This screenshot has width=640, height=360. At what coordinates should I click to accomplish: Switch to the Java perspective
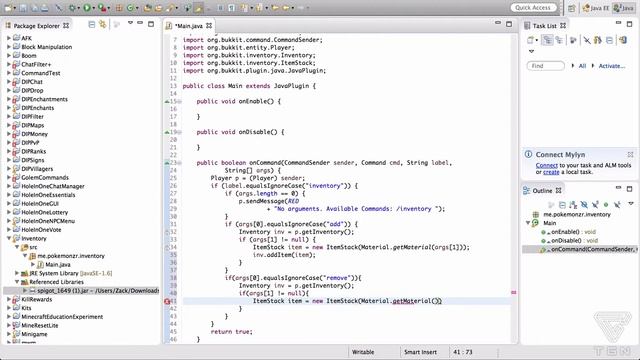(624, 8)
